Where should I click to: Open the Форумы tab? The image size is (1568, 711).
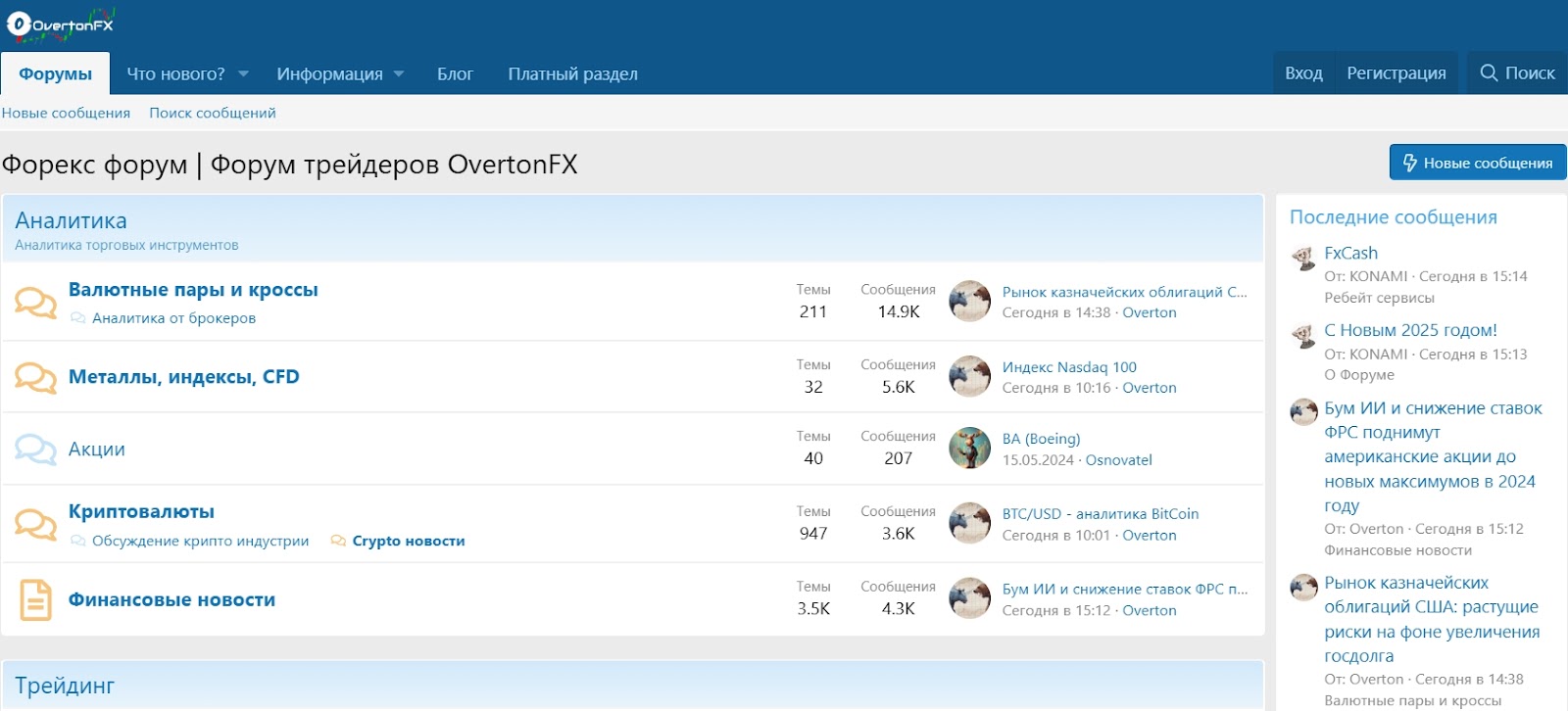point(56,74)
